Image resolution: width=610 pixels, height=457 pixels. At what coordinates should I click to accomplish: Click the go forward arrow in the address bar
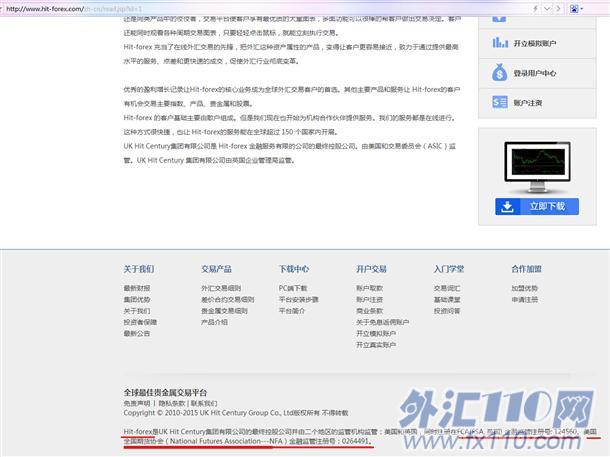pyautogui.click(x=558, y=9)
